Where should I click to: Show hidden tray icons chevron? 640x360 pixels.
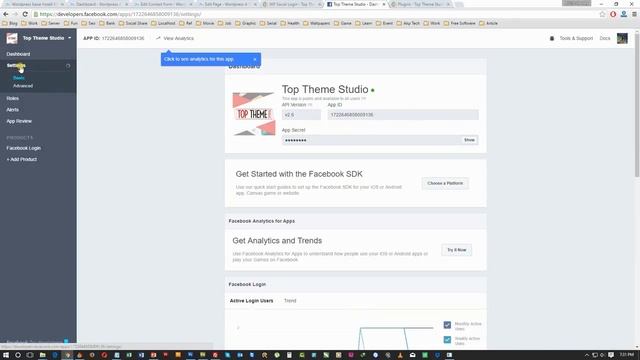point(587,355)
